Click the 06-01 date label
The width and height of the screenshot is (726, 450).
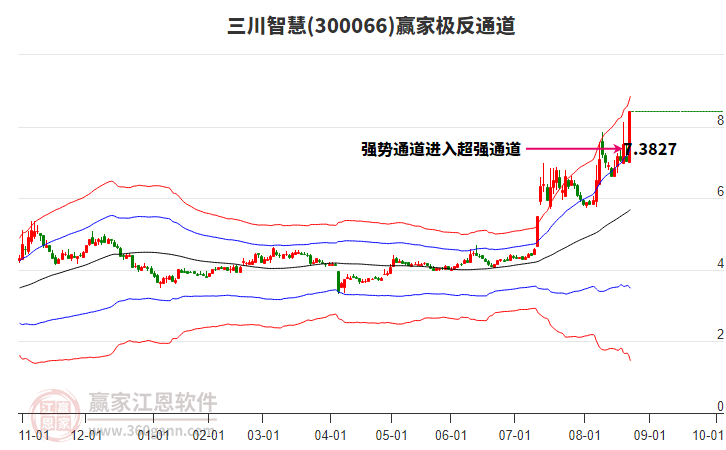pyautogui.click(x=451, y=436)
